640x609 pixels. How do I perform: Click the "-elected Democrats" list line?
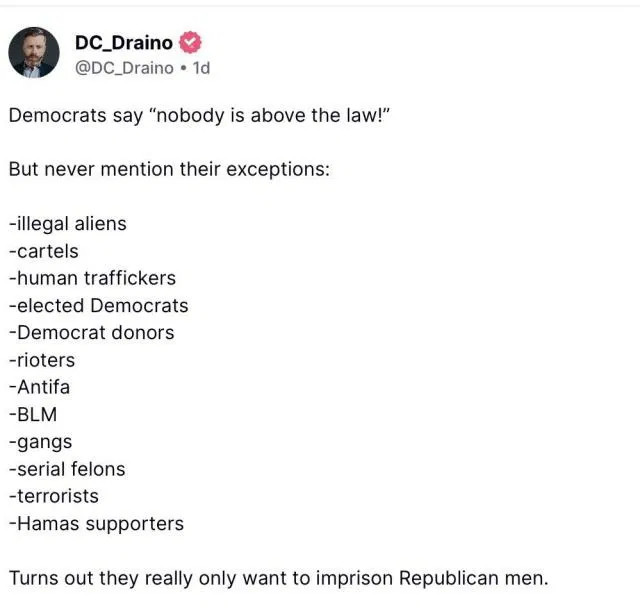click(x=98, y=305)
